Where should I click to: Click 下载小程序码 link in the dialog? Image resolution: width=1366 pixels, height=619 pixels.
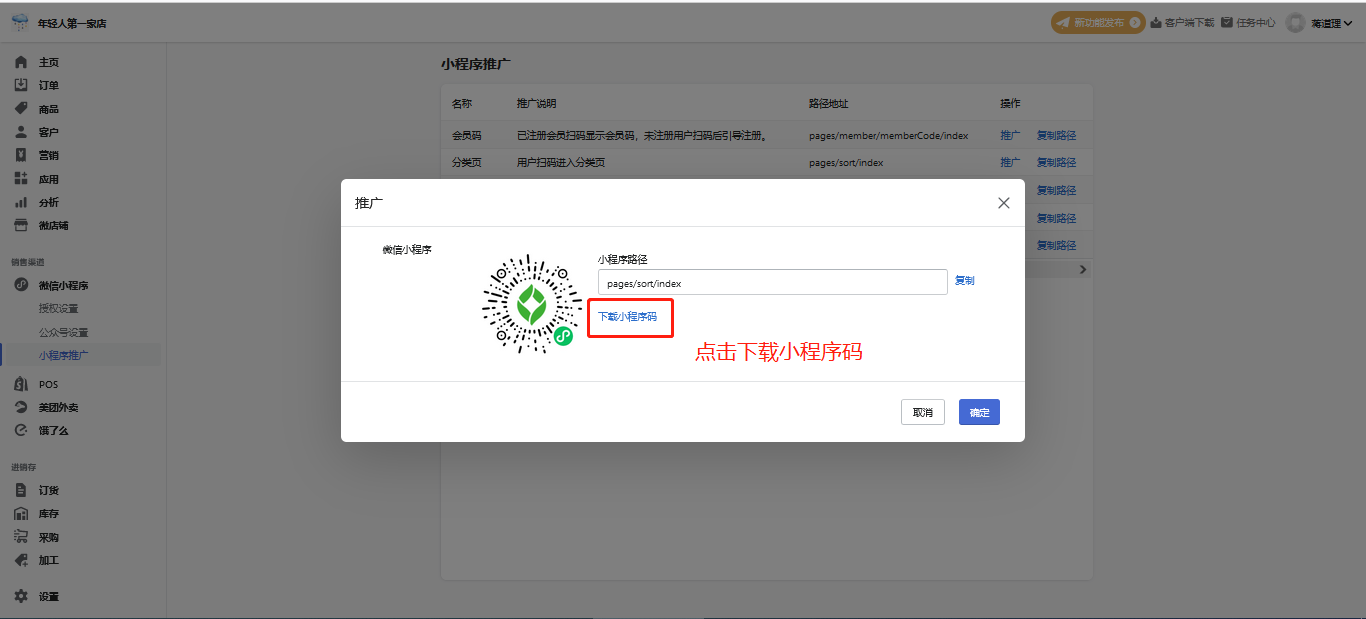(627, 316)
